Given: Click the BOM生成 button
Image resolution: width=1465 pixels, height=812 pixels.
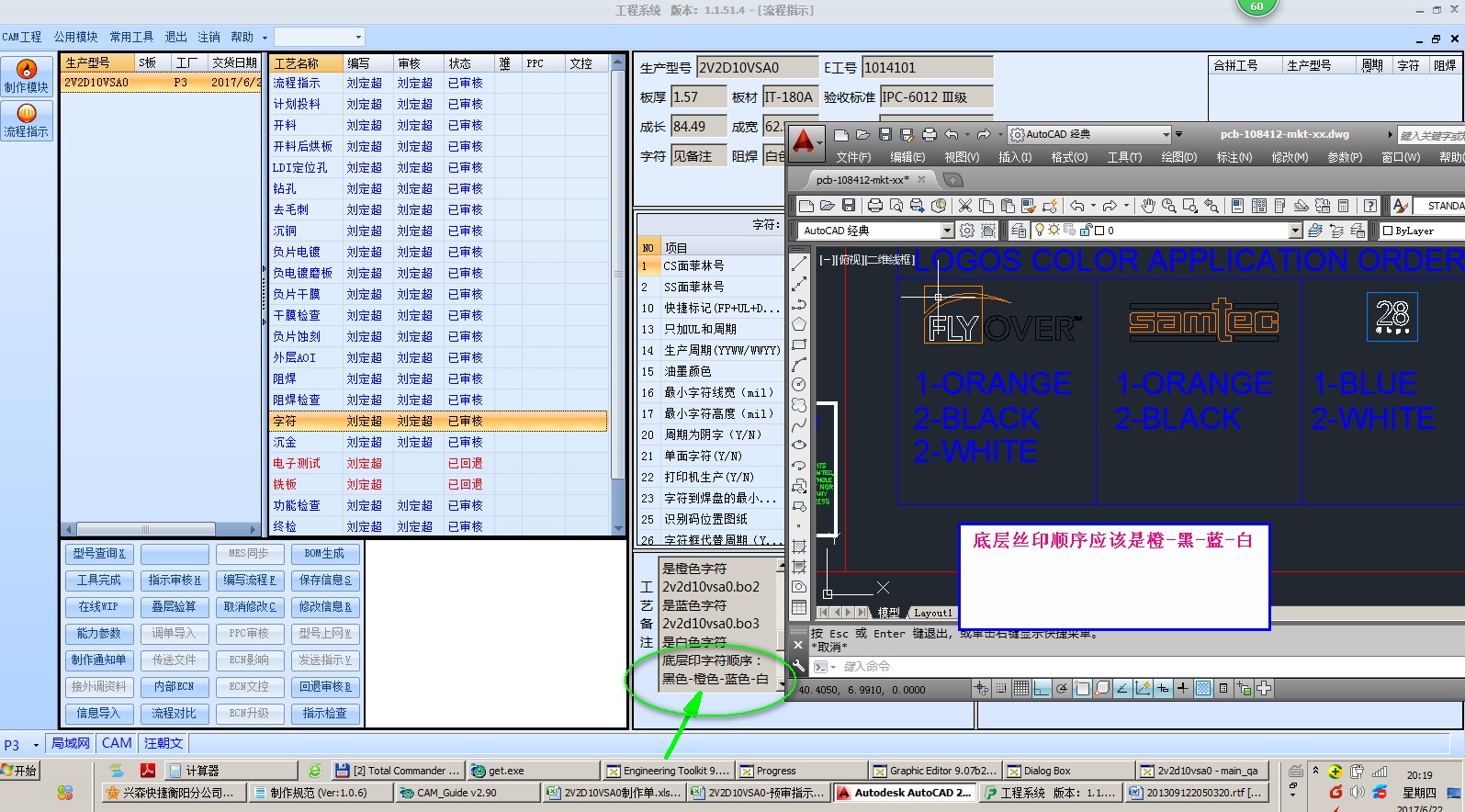Looking at the screenshot, I should click(324, 553).
